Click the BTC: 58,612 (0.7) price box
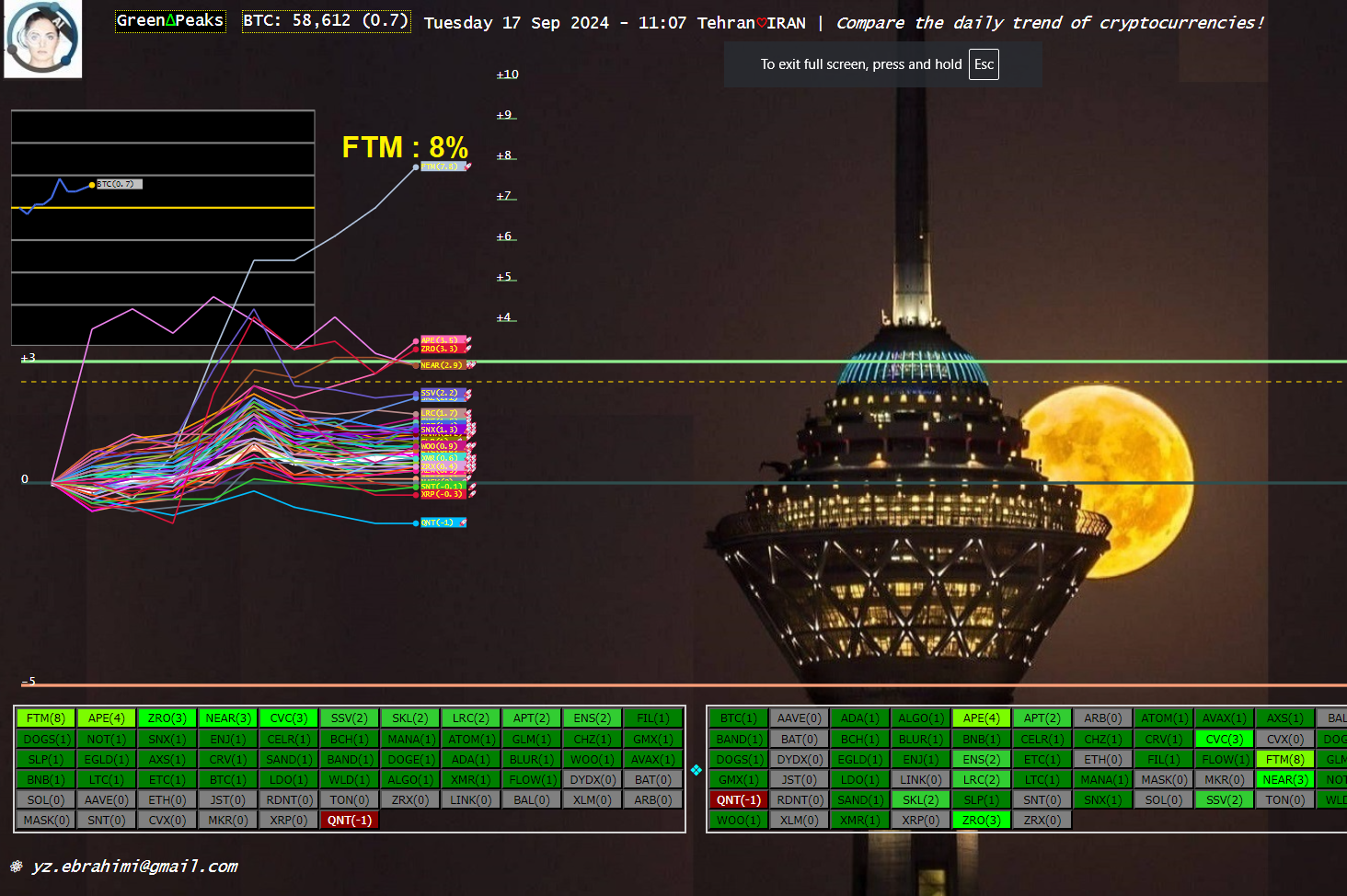The image size is (1347, 896). coord(326,20)
